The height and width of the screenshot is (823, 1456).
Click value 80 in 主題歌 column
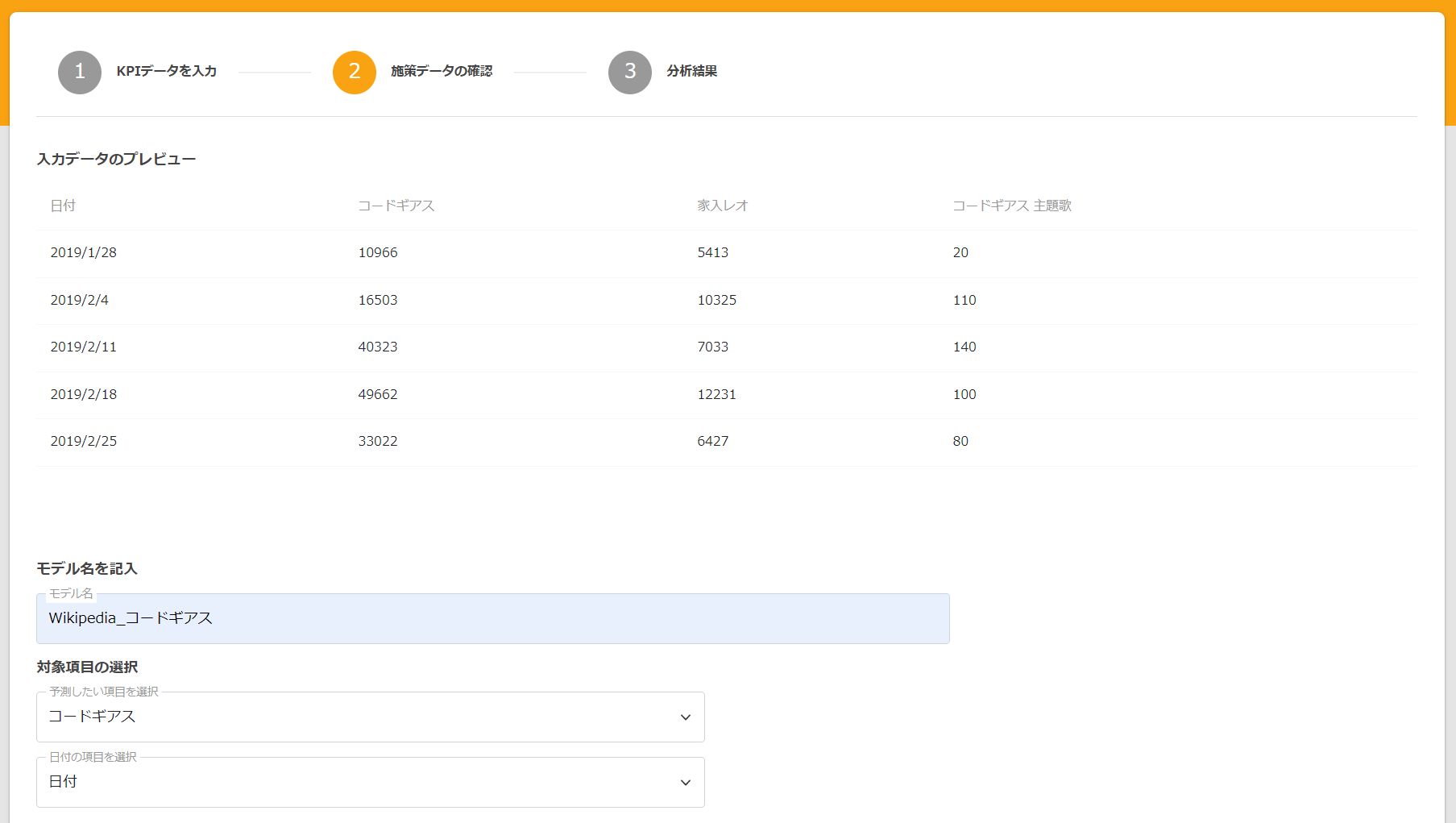960,441
